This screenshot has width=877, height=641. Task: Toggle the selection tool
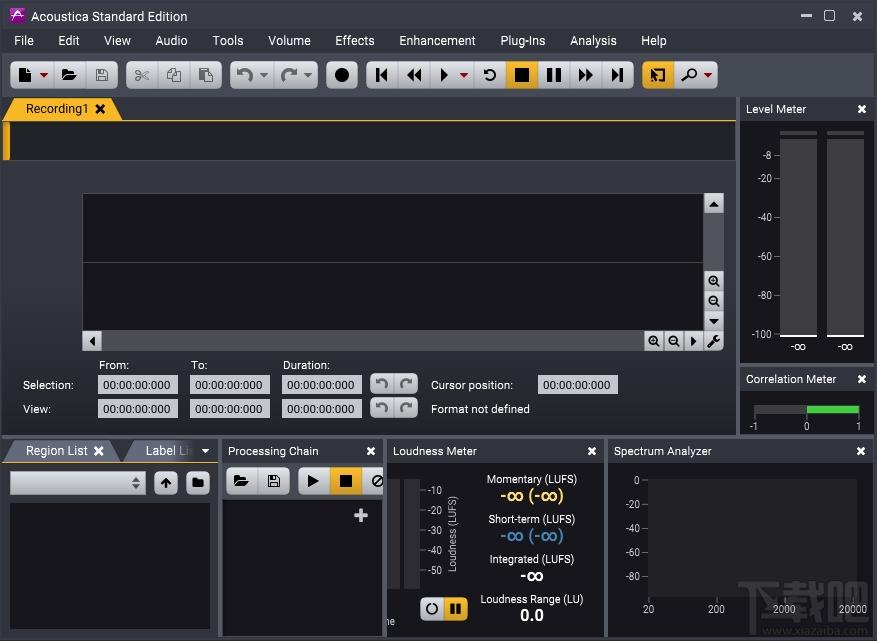click(x=658, y=75)
